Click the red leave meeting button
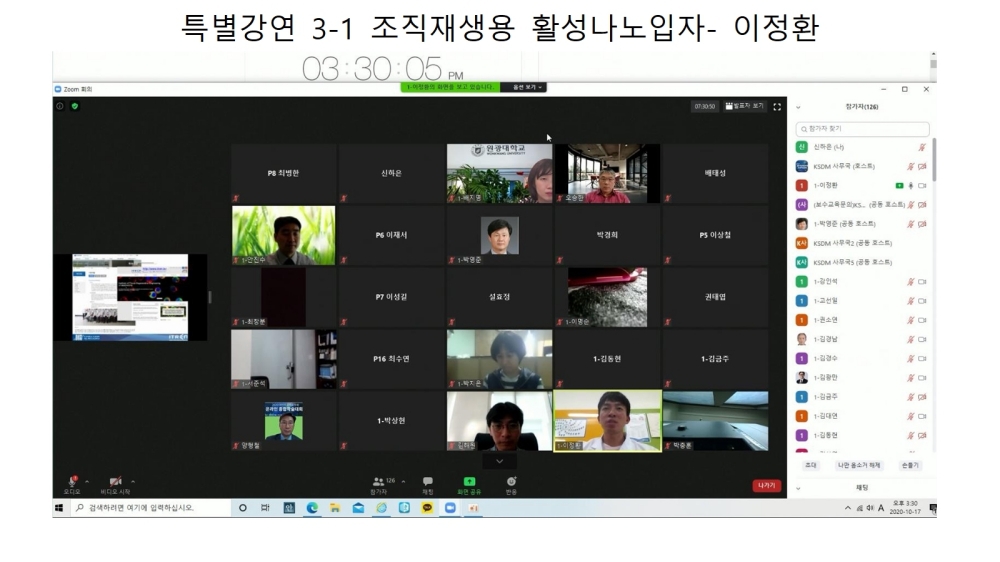This screenshot has height=562, width=1000. tap(766, 486)
